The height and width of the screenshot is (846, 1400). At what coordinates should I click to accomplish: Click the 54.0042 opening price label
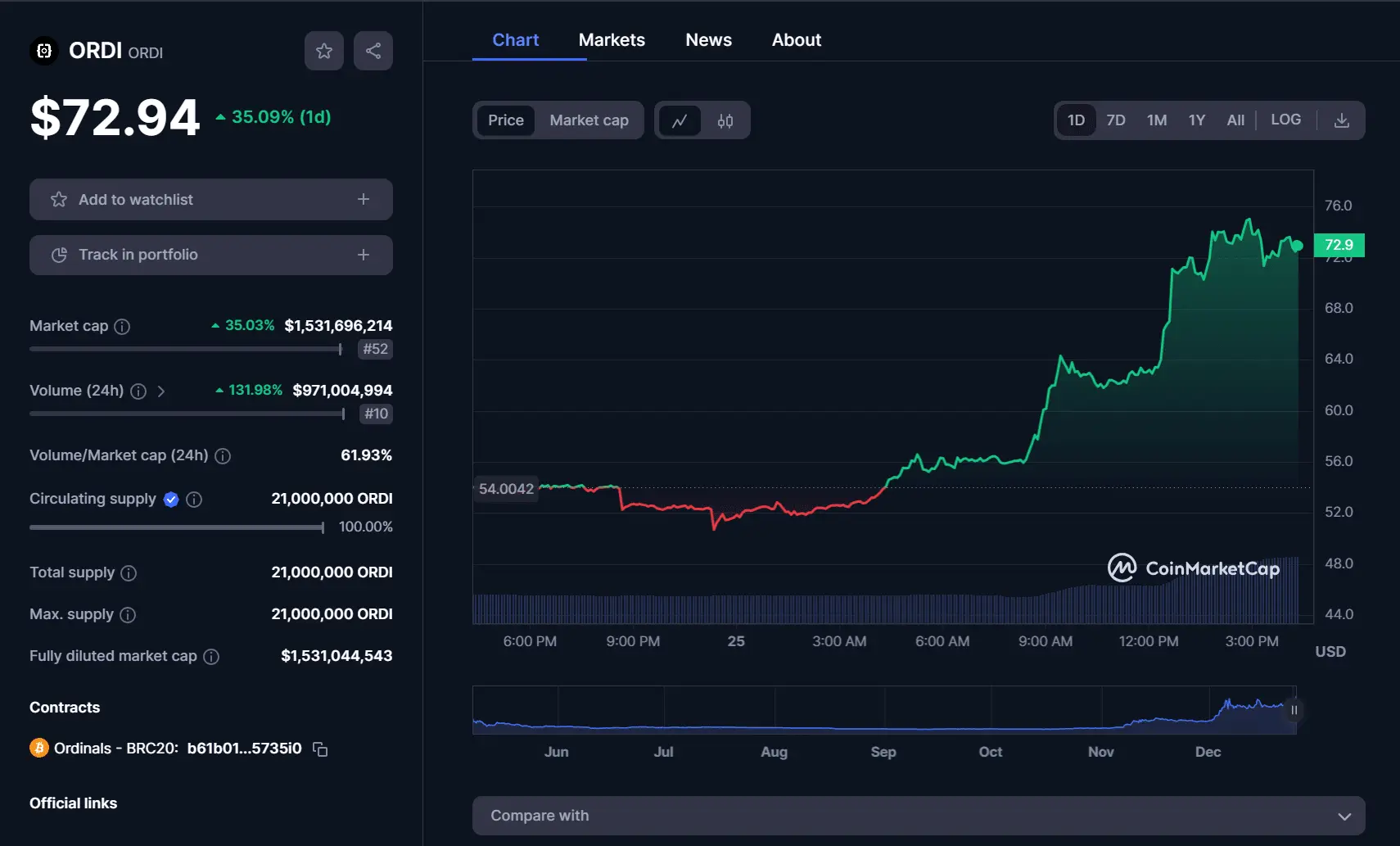(x=506, y=489)
